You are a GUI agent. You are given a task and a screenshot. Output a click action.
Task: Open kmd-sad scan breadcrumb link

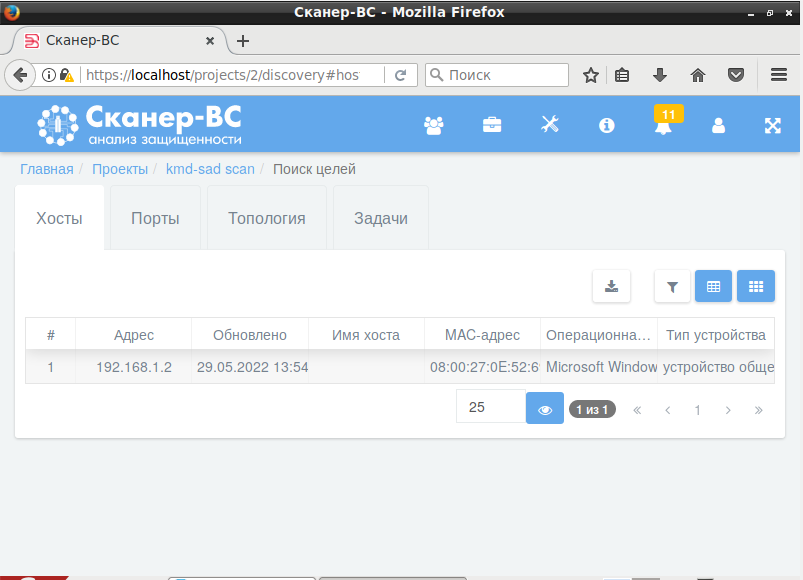click(x=210, y=169)
